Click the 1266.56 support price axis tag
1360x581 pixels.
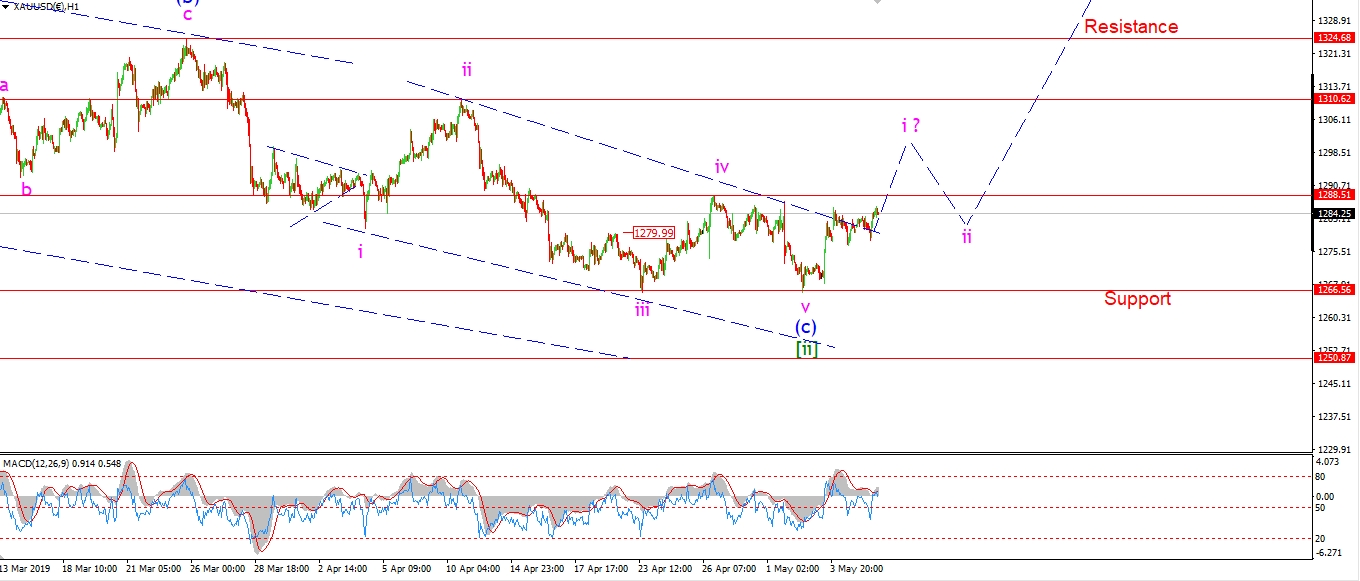pyautogui.click(x=1333, y=290)
